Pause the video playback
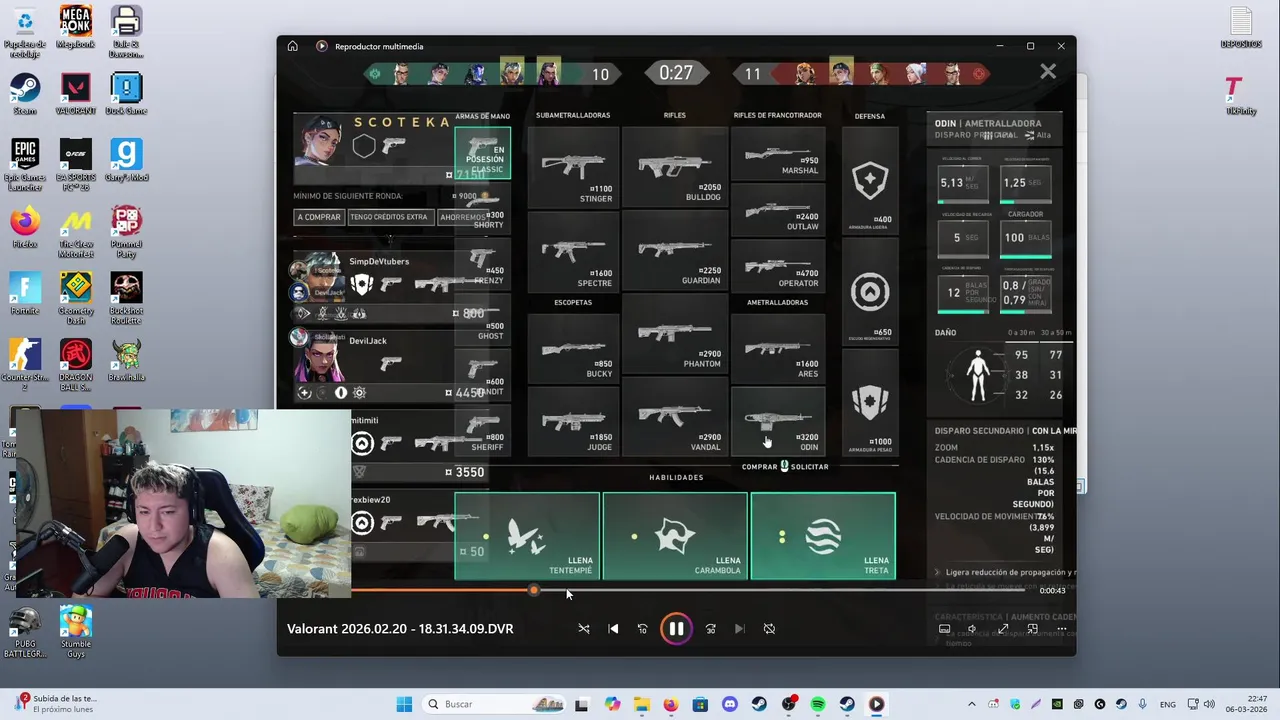Screen dimensions: 1280x720 (x=676, y=629)
